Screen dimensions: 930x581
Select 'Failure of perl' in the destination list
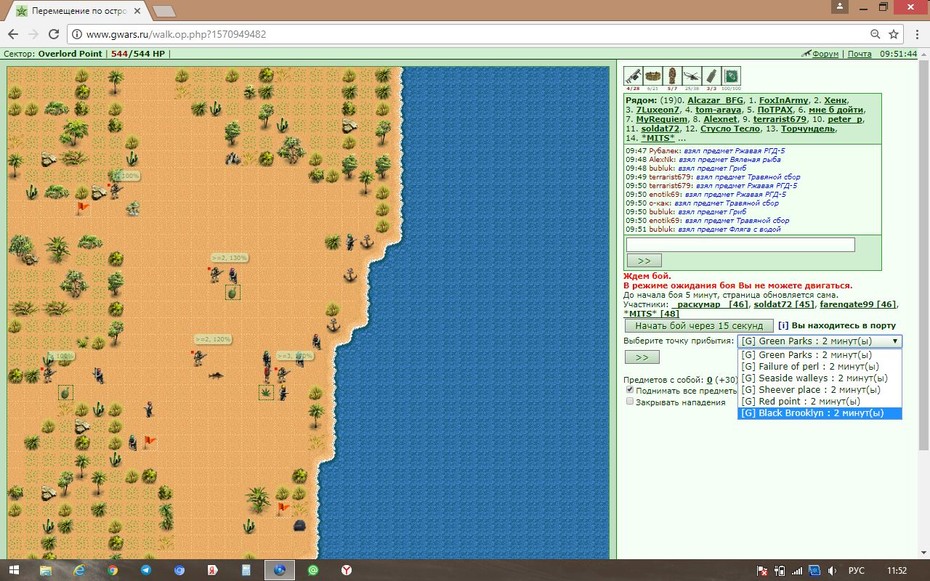coord(820,366)
